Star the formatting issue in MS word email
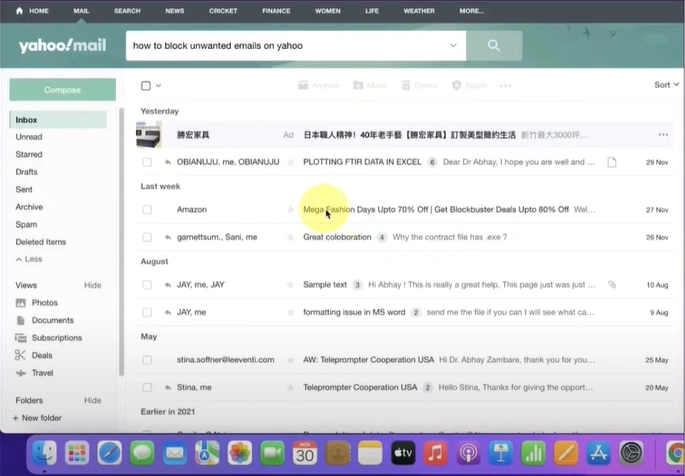 tap(291, 312)
